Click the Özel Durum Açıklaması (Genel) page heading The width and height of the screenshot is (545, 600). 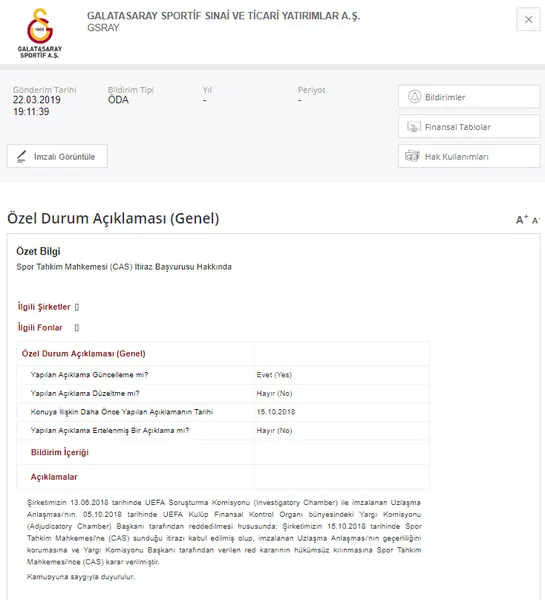[x=113, y=218]
